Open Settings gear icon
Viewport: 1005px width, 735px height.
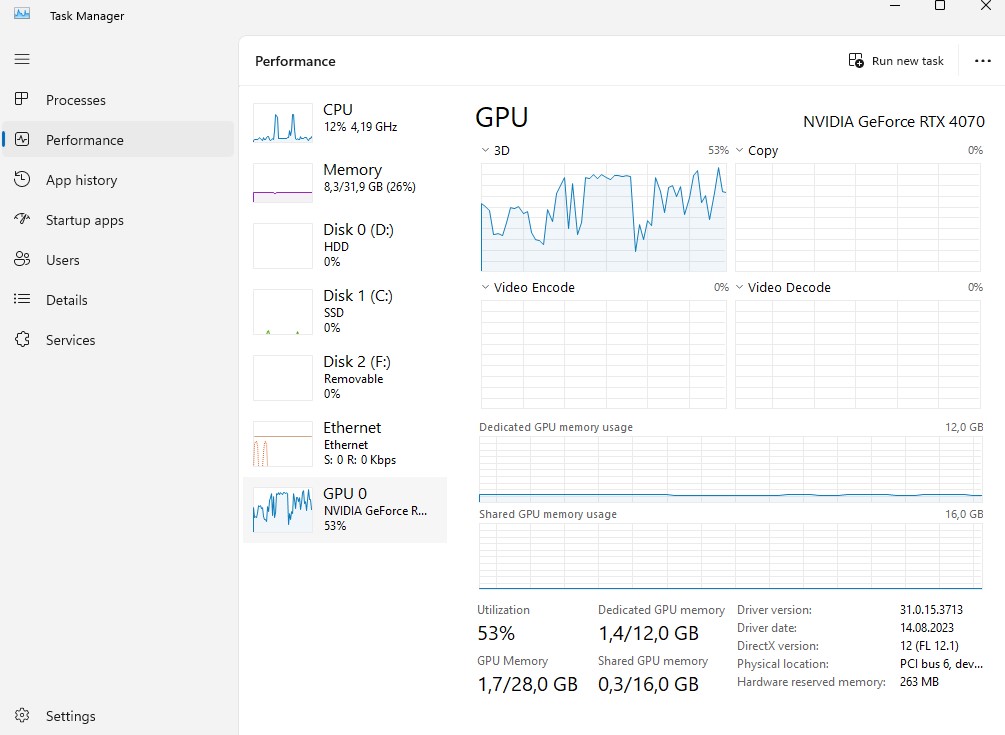pyautogui.click(x=22, y=716)
